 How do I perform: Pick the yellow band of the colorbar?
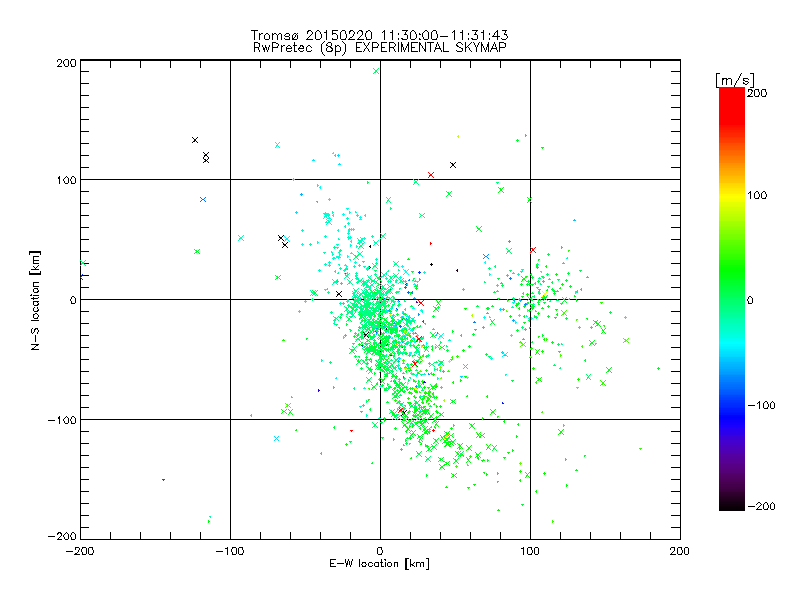[732, 195]
